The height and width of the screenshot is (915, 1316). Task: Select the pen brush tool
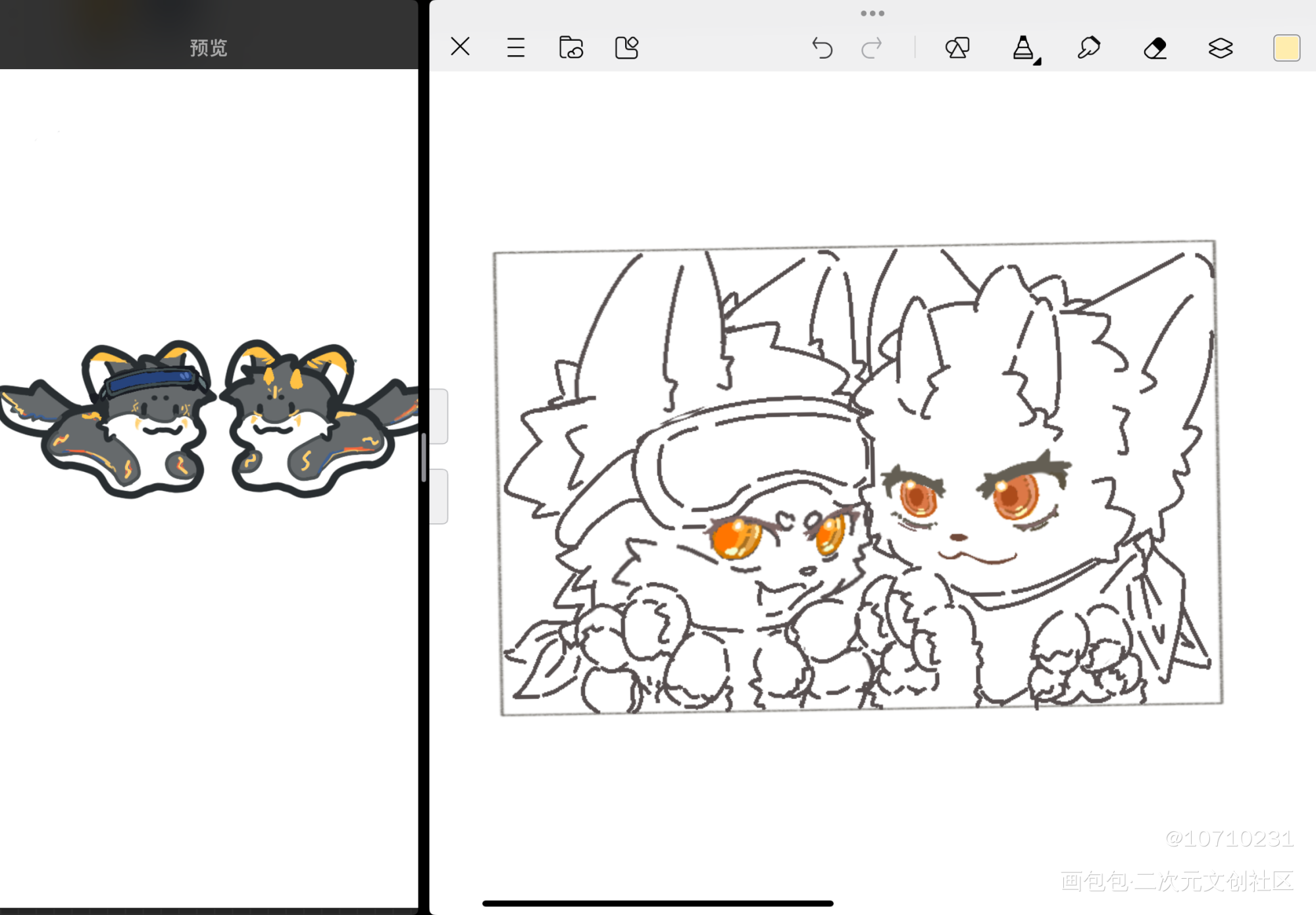coord(1024,48)
